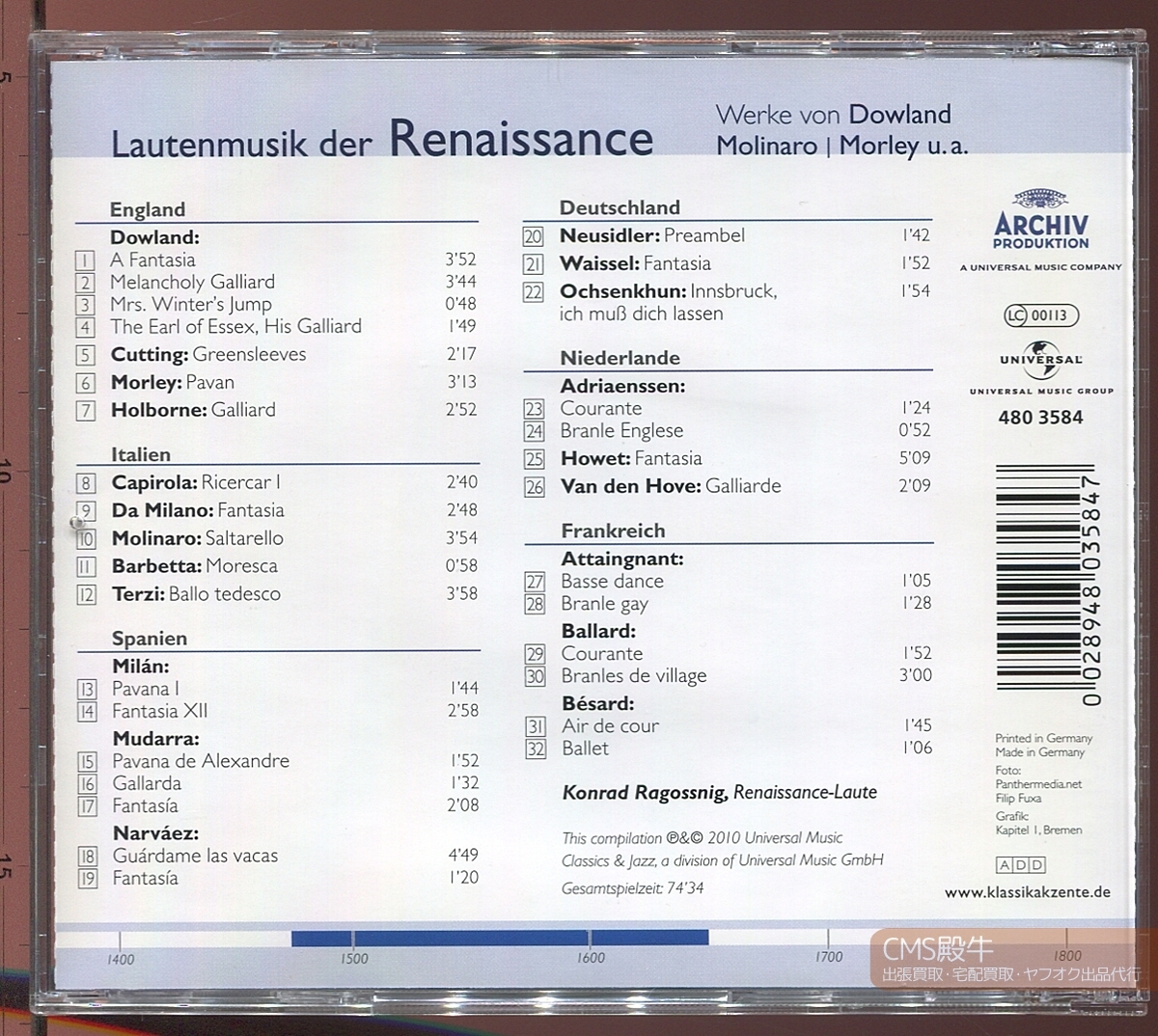Select 'Howet: Fantasia' track
This screenshot has height=1036, width=1158.
coord(631,459)
